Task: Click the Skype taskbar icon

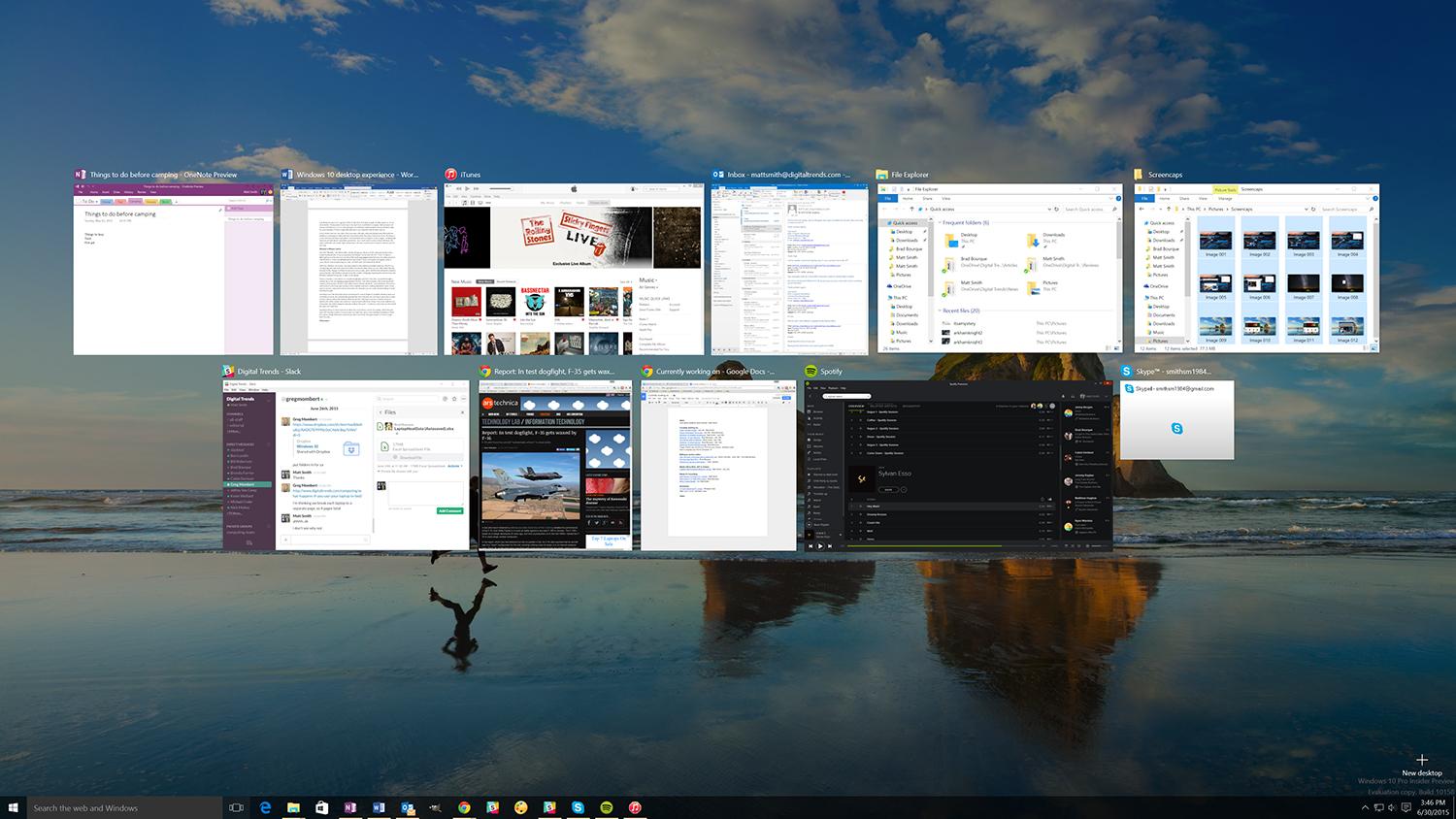Action: coord(578,807)
